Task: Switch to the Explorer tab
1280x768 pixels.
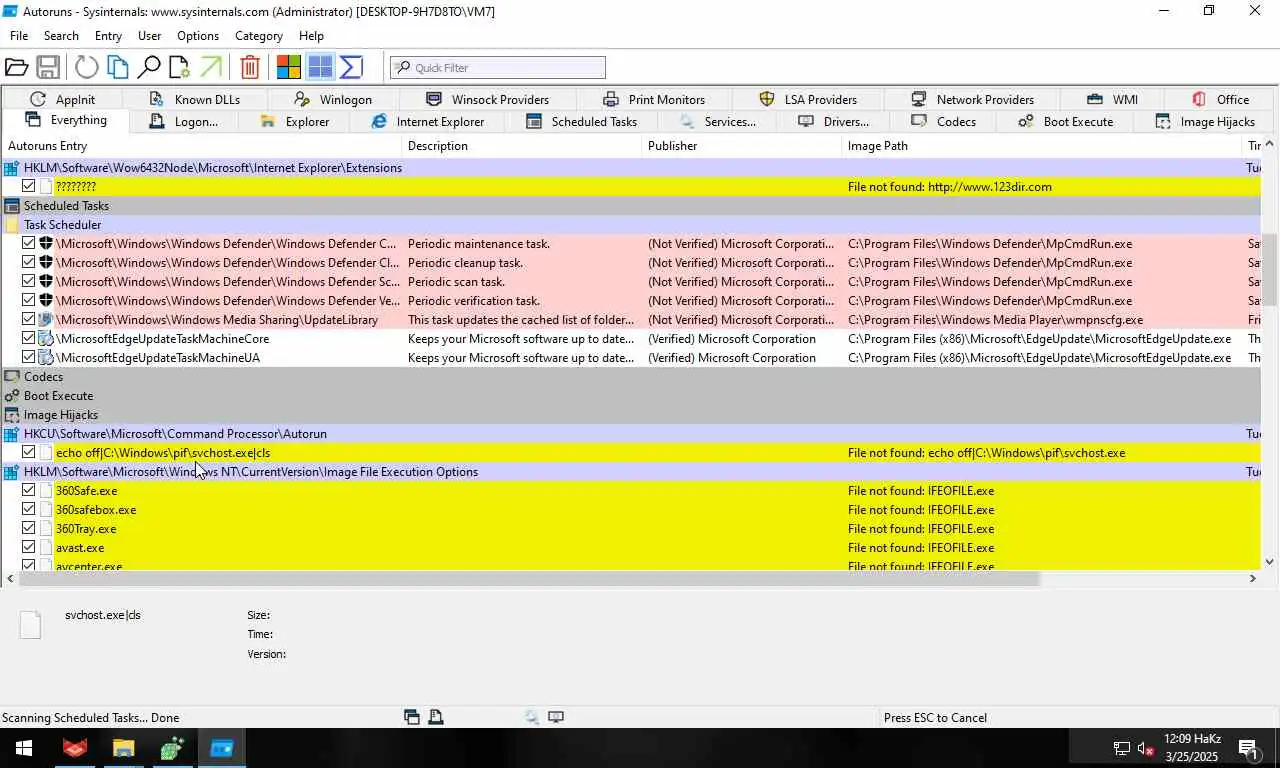Action: click(x=294, y=121)
